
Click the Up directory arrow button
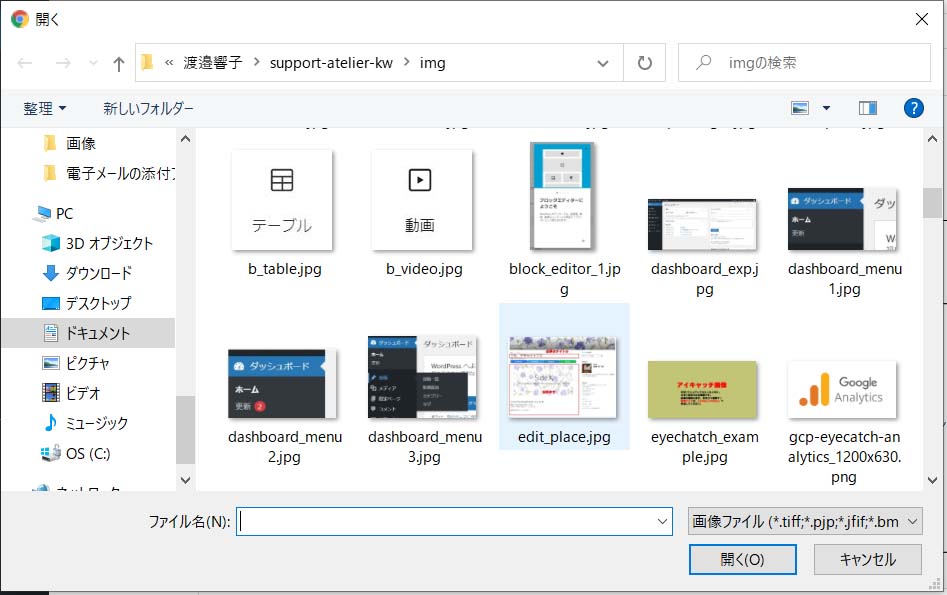click(x=119, y=63)
